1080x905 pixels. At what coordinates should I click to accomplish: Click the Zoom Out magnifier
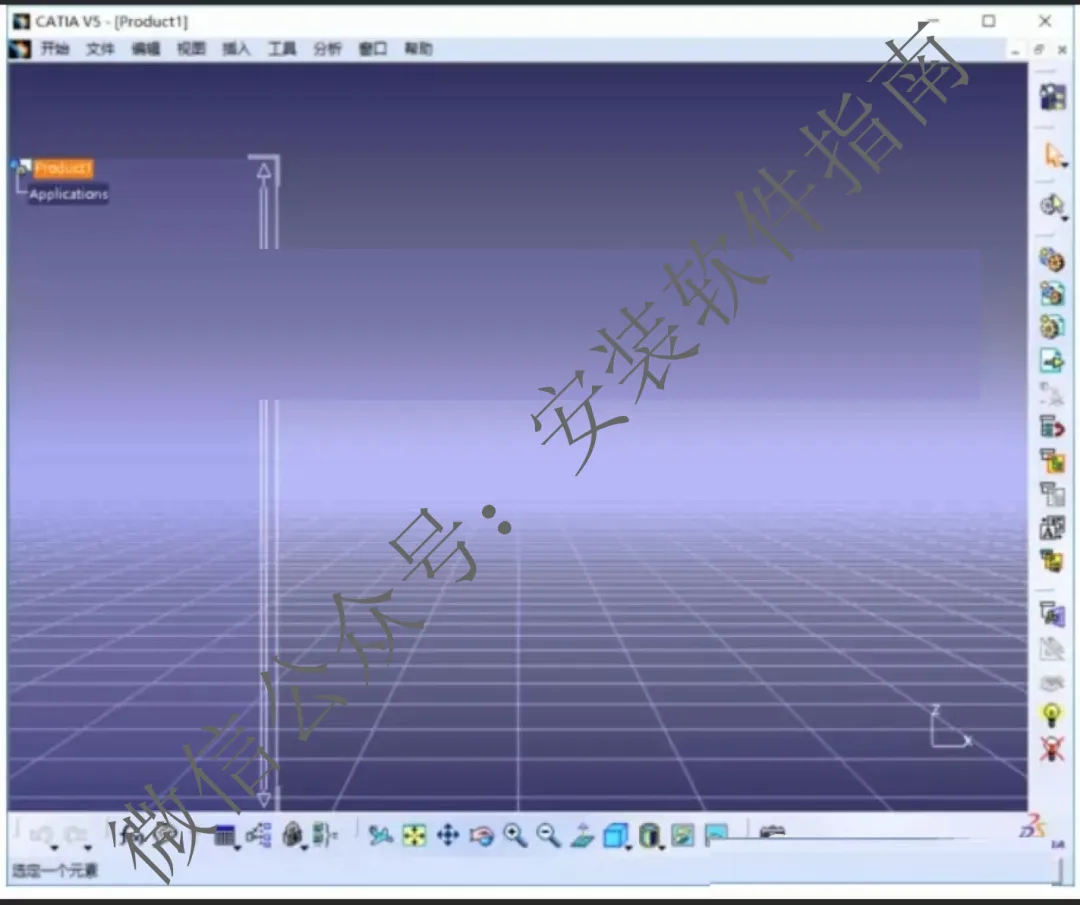tap(548, 835)
